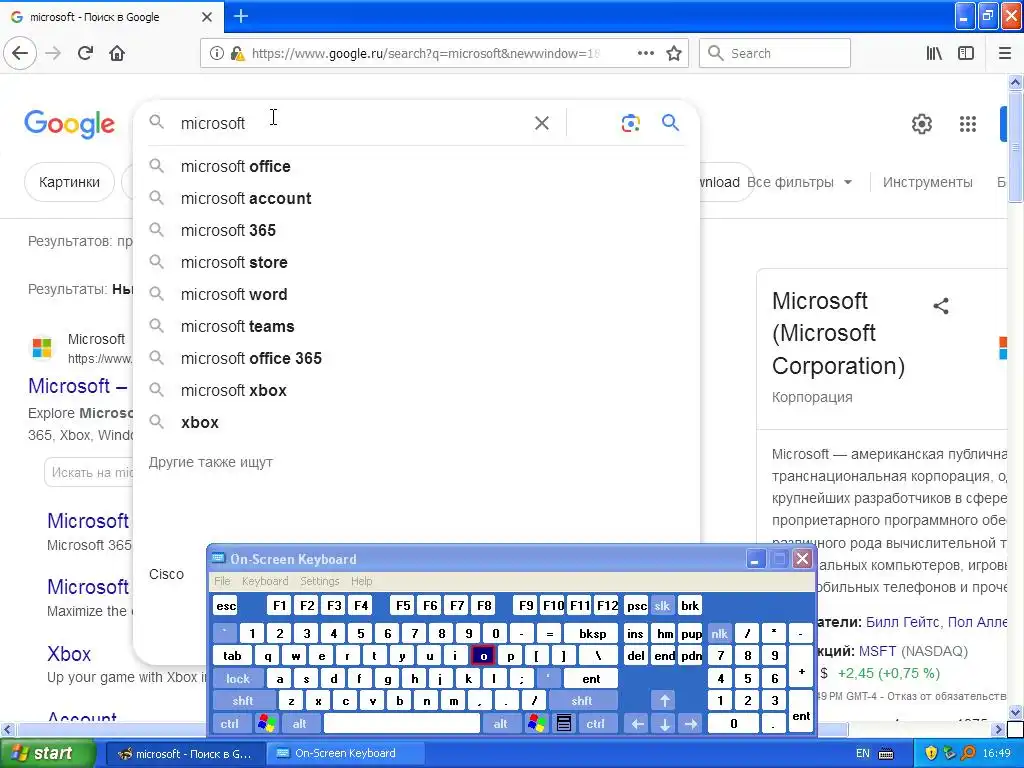Screen dimensions: 1024x768
Task: Click the space bar on On-Screen Keyboard
Action: pyautogui.click(x=402, y=723)
